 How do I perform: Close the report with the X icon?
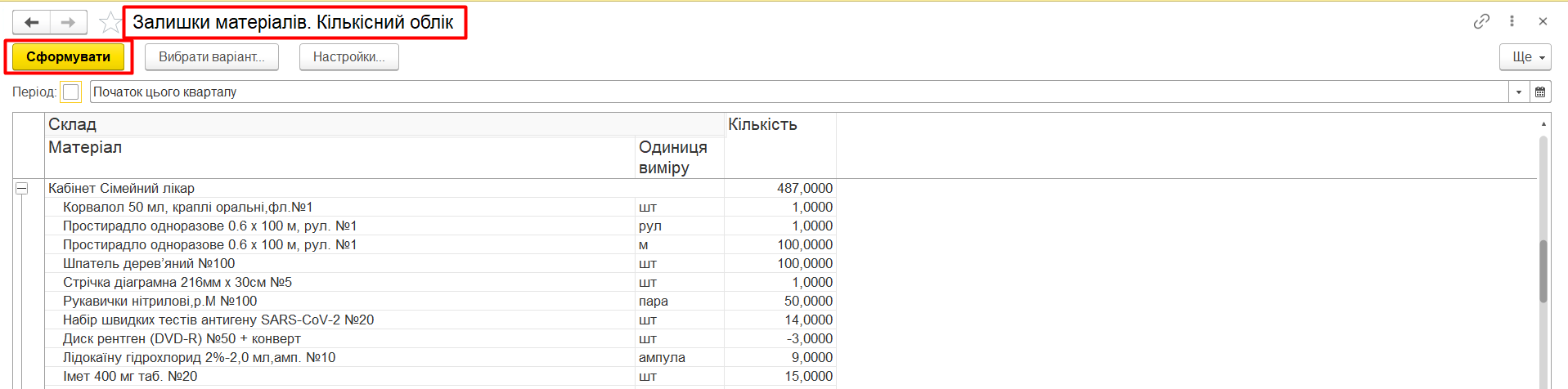pos(1543,21)
